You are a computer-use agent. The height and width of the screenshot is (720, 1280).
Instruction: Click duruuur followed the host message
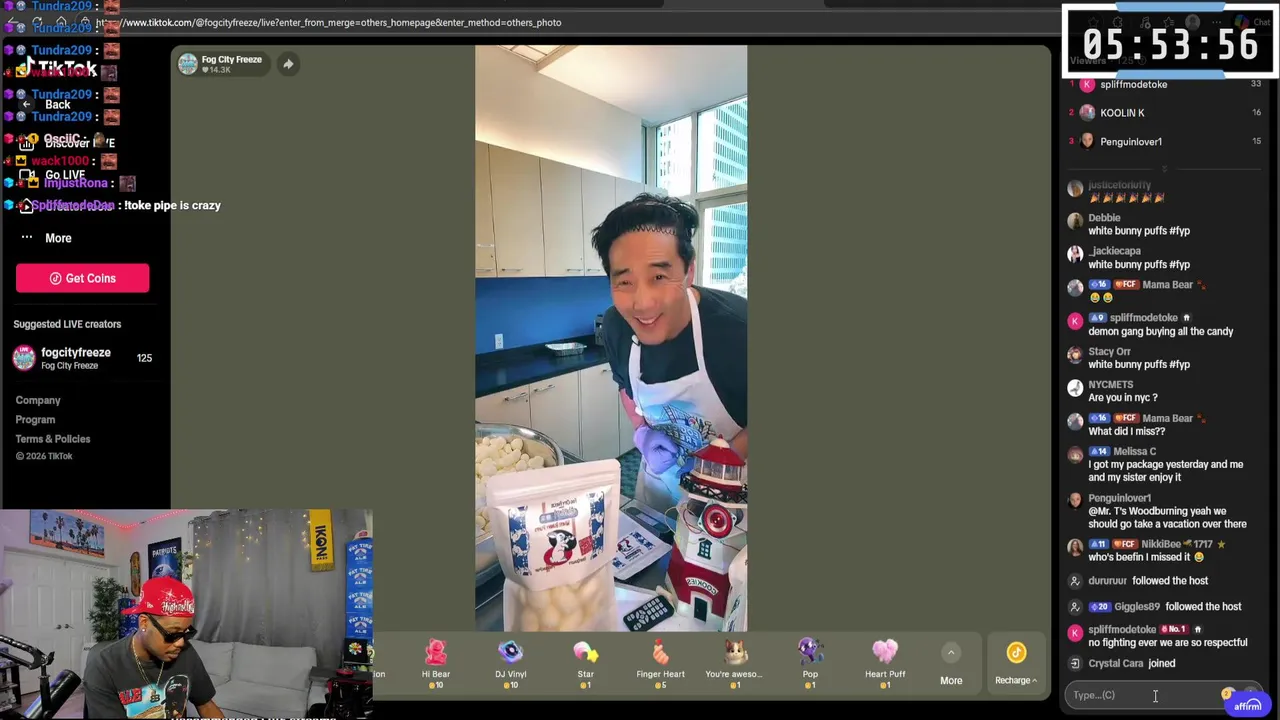[1148, 581]
